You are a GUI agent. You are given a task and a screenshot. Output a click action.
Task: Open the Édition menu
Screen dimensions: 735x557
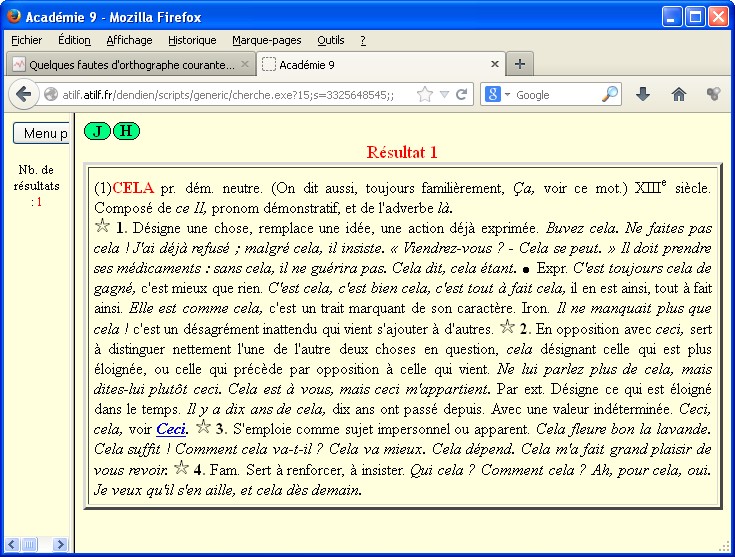point(74,40)
